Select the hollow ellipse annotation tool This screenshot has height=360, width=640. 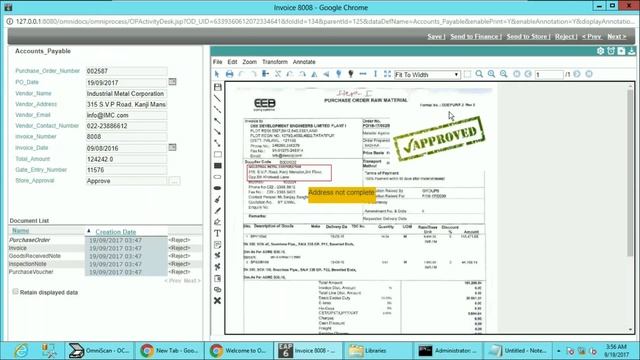(x=218, y=177)
